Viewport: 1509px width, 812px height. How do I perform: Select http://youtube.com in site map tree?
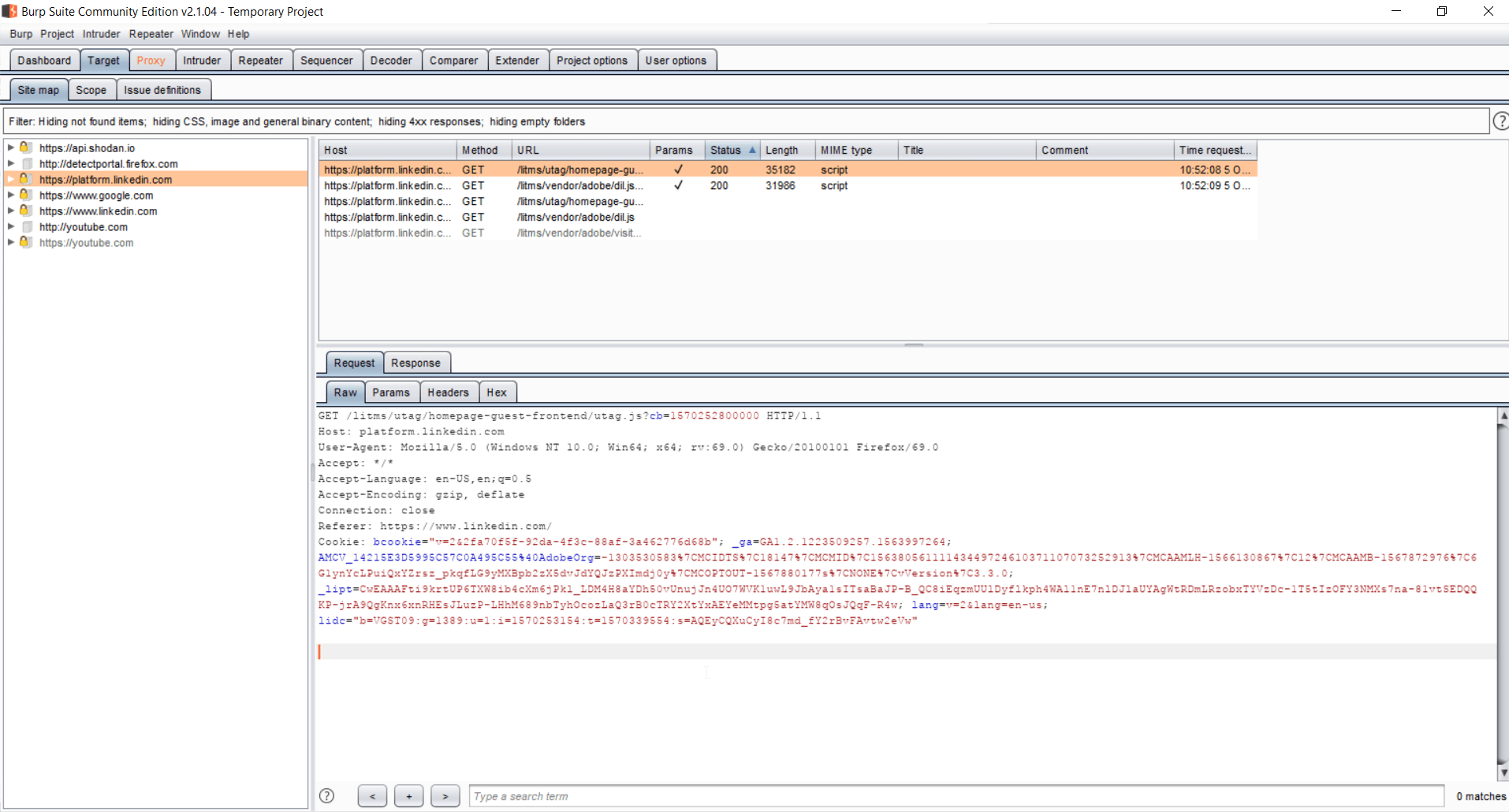tap(84, 226)
